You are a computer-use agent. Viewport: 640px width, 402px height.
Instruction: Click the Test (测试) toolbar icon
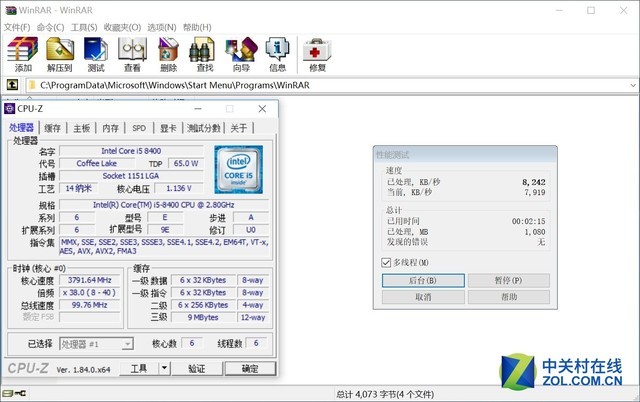pos(96,54)
